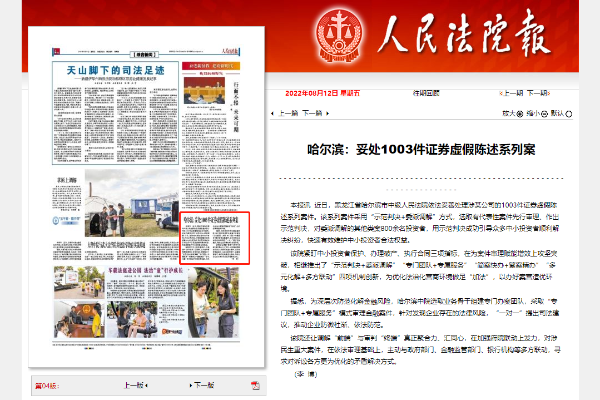Click the 缩小 zoom-out text size icon
600x400 pixels.
point(547,114)
